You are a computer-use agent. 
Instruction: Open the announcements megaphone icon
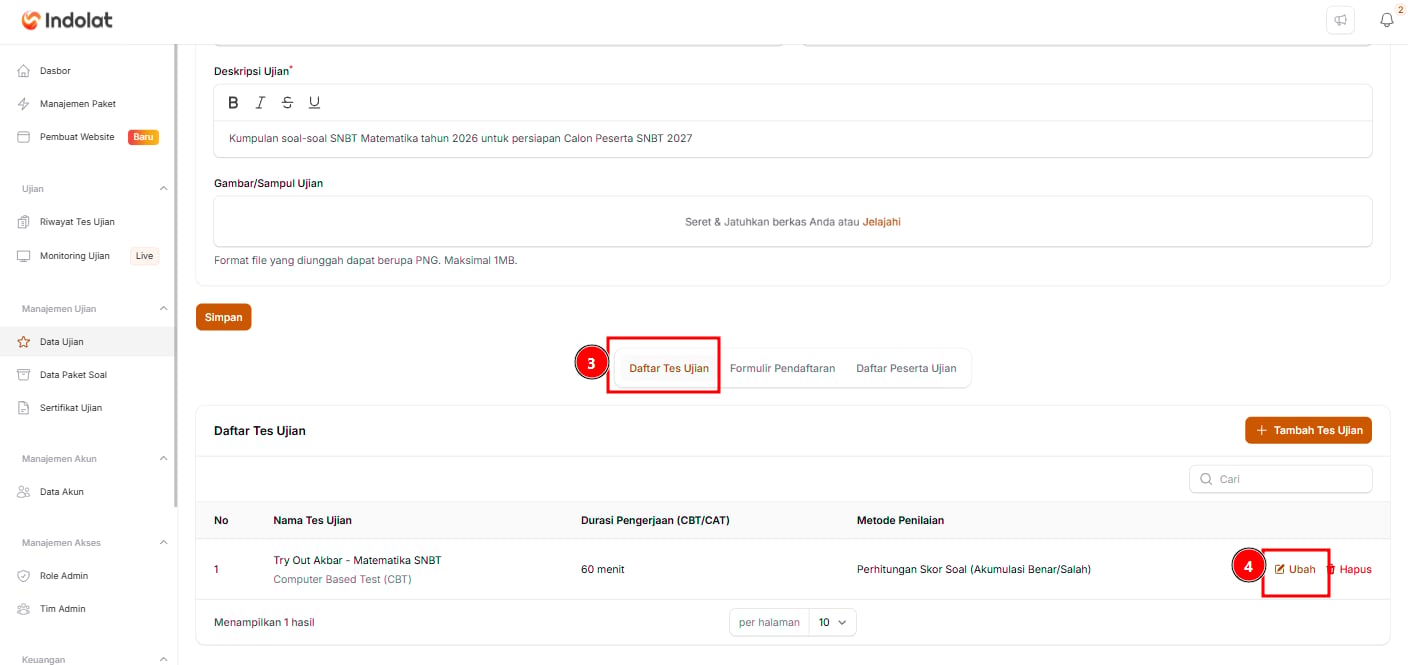1340,20
